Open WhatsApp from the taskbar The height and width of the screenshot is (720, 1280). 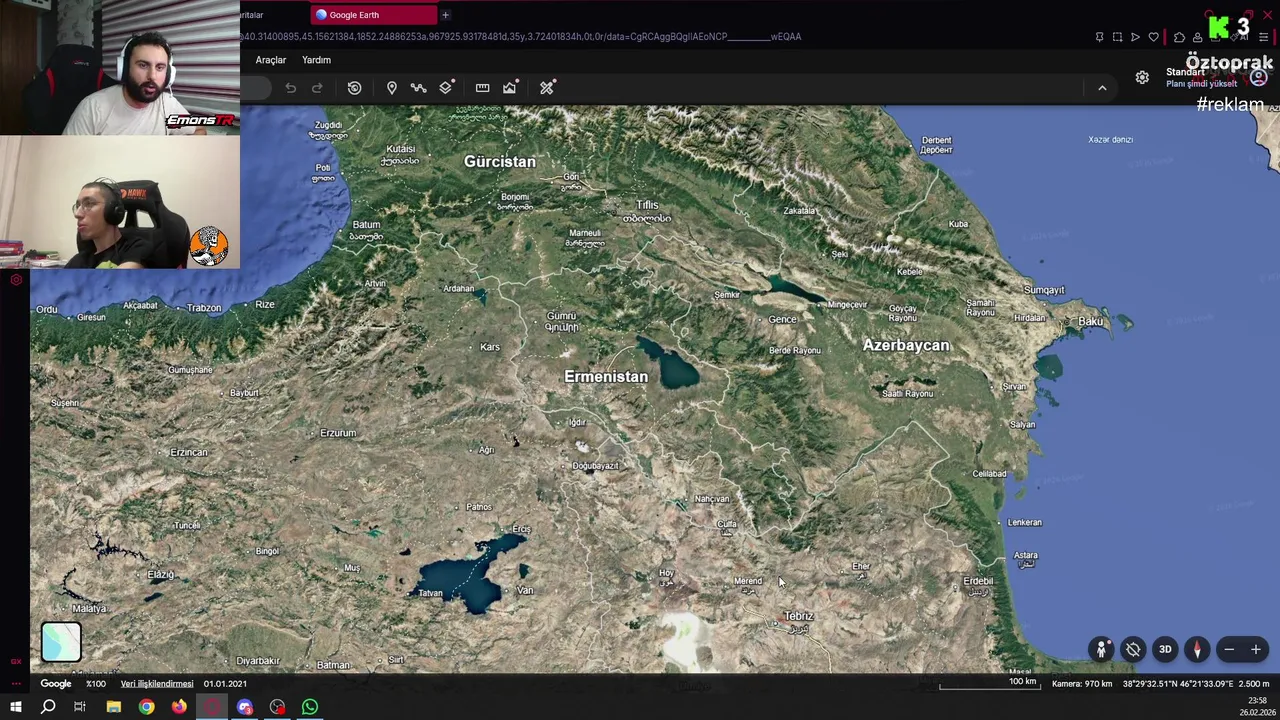(x=310, y=707)
